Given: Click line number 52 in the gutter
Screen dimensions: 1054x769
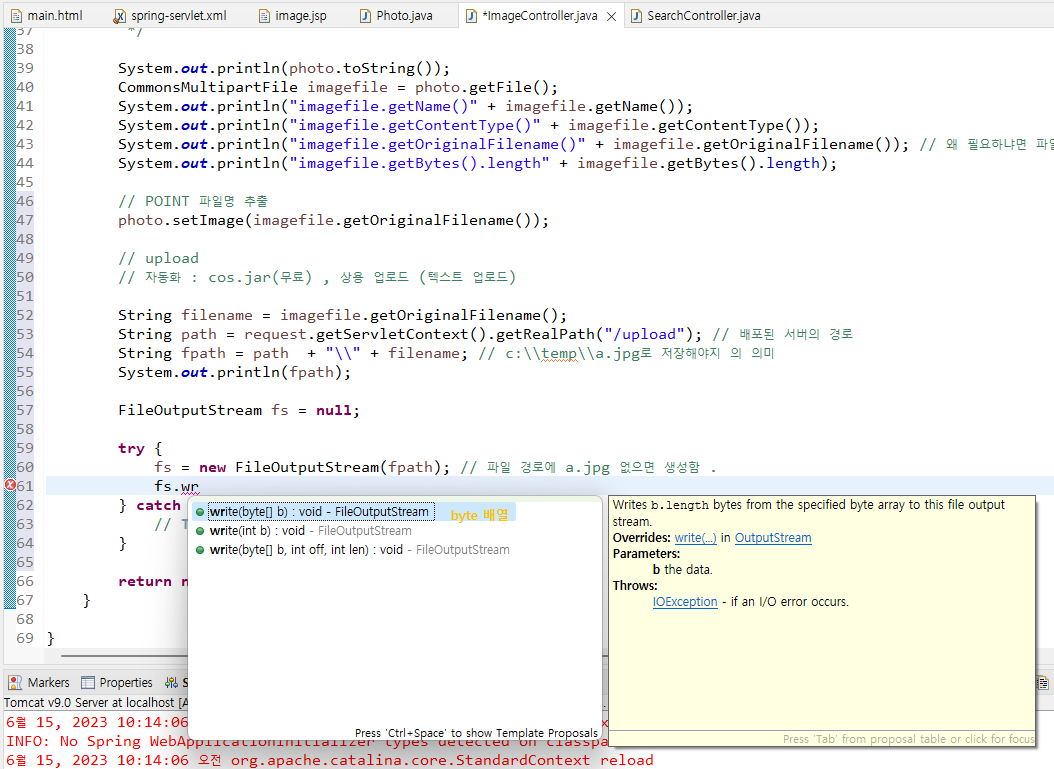Looking at the screenshot, I should pos(25,315).
